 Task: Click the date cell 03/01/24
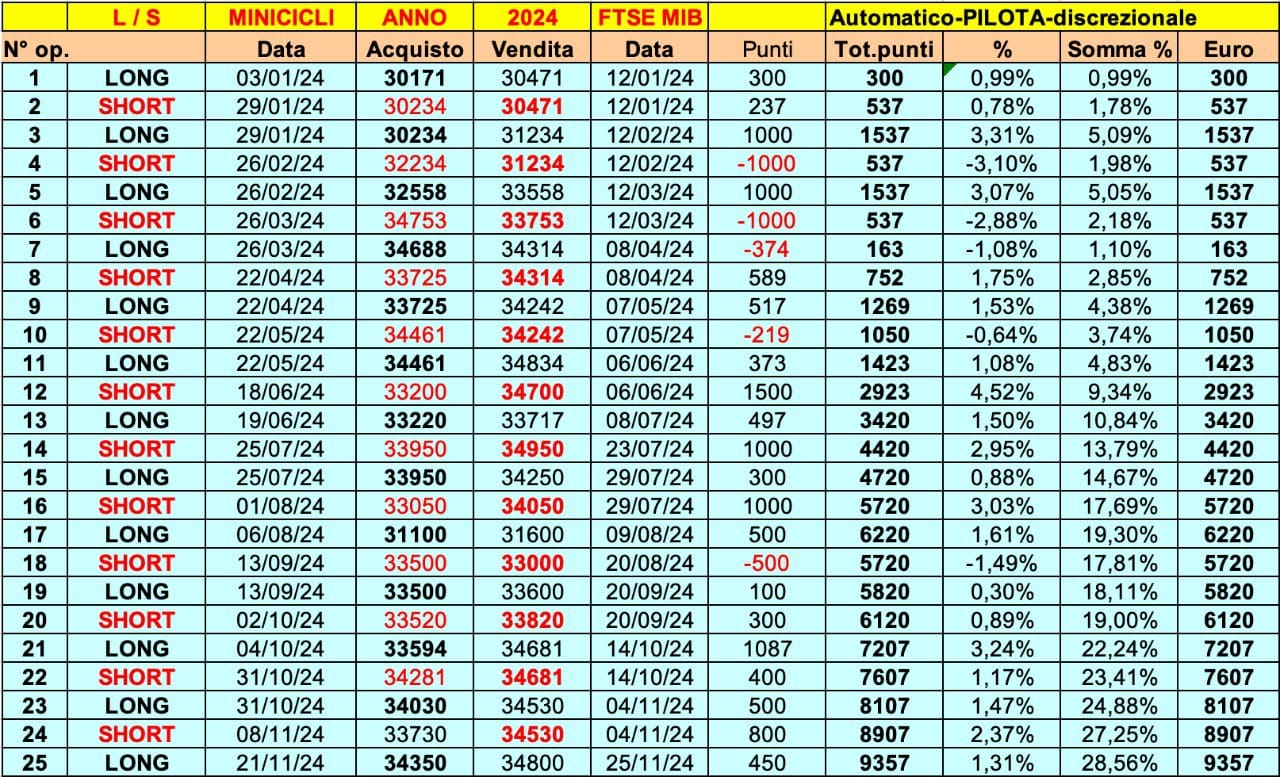point(281,78)
